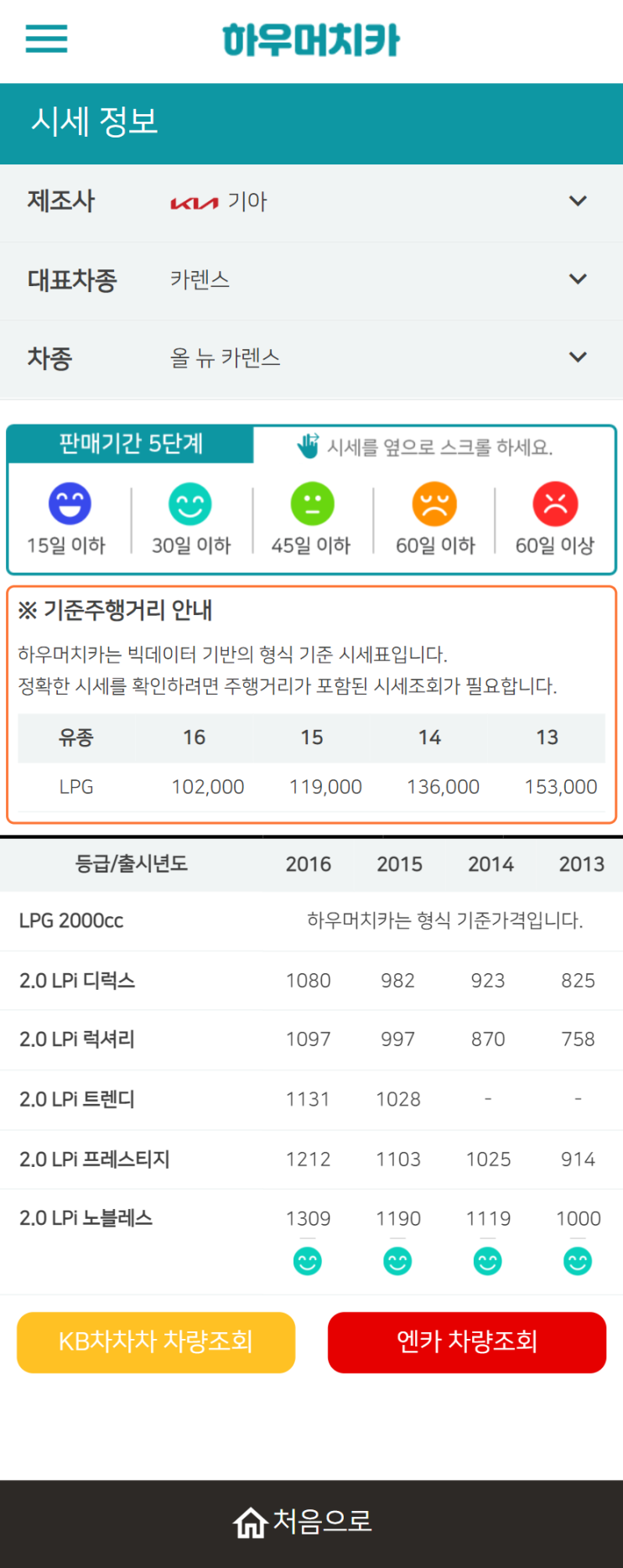Click the 엔카 차량조회 button

coord(467,1342)
